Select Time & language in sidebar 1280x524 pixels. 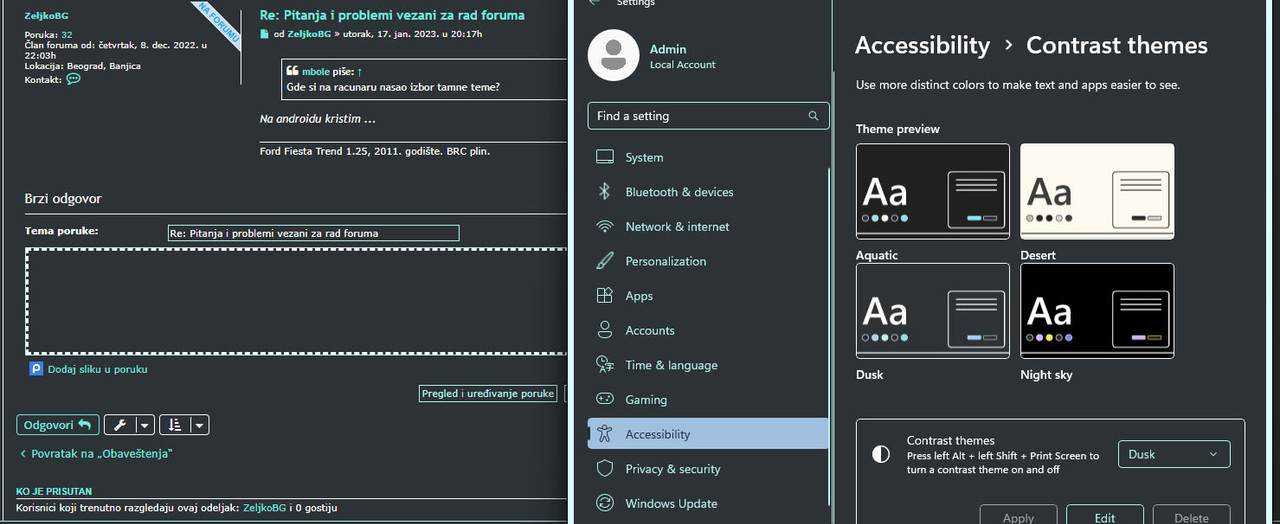point(708,365)
